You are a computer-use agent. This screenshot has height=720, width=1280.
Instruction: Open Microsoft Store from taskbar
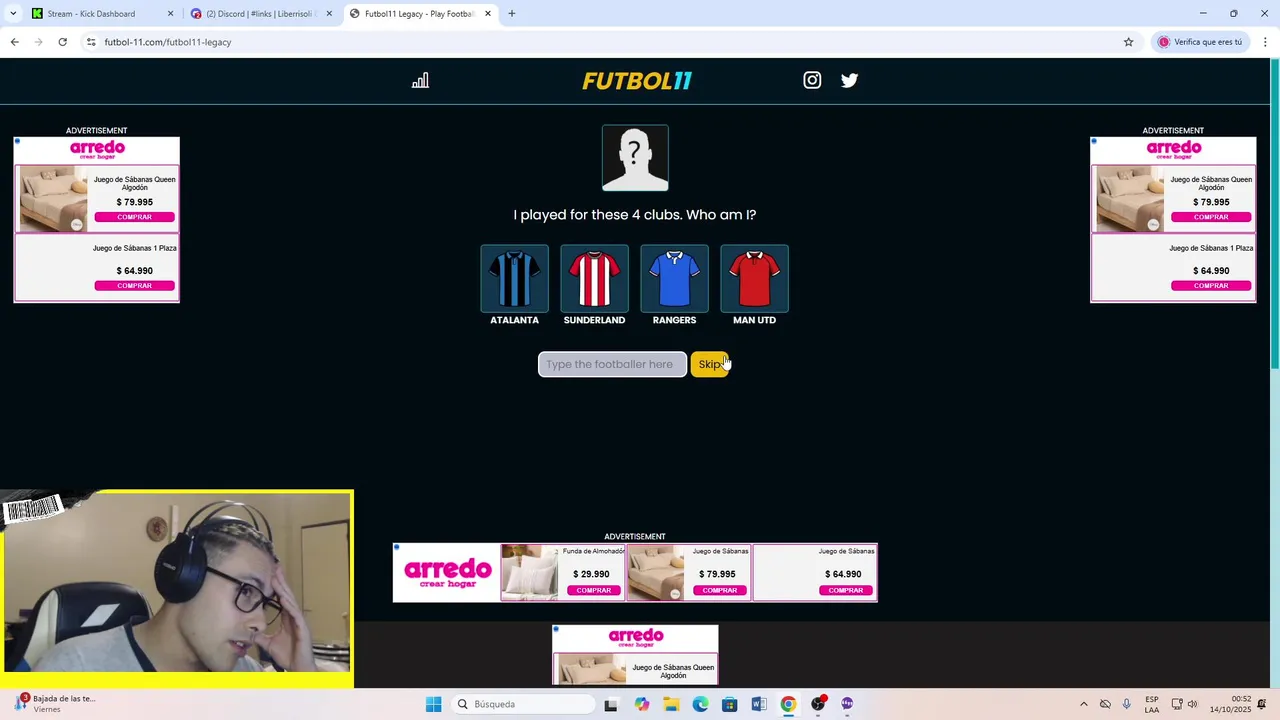point(729,704)
